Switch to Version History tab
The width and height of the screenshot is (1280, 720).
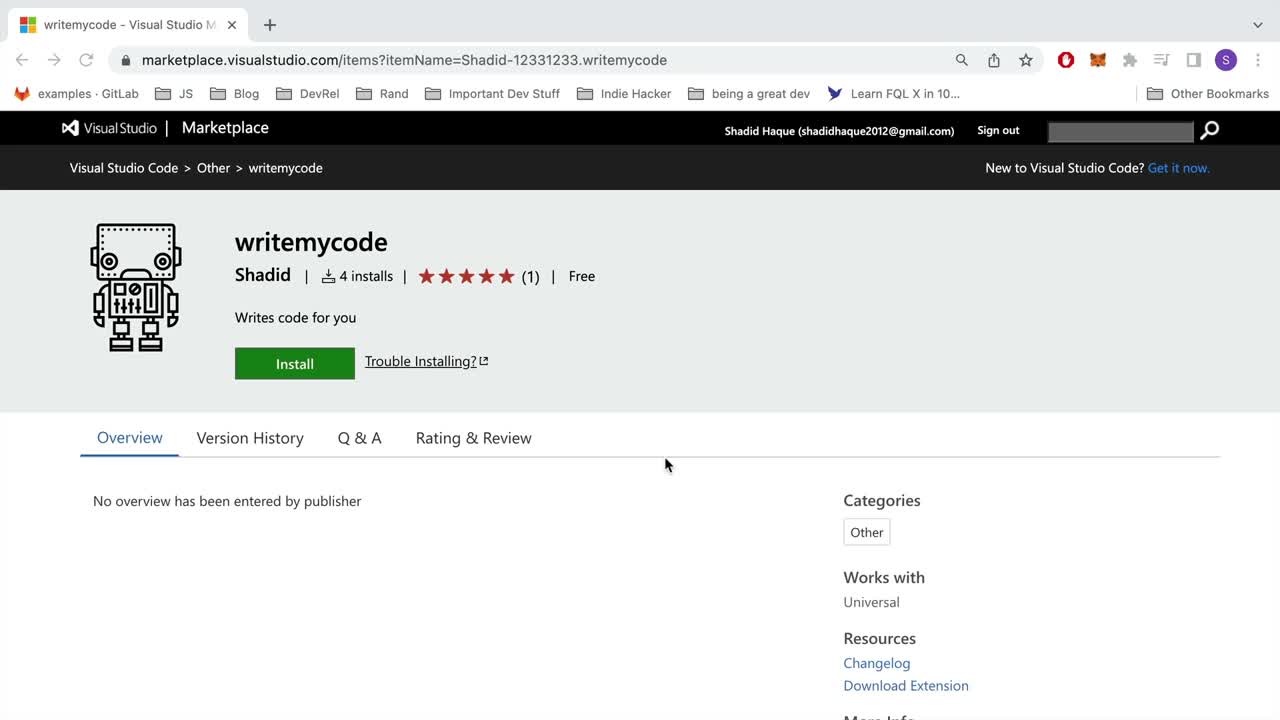coord(250,438)
